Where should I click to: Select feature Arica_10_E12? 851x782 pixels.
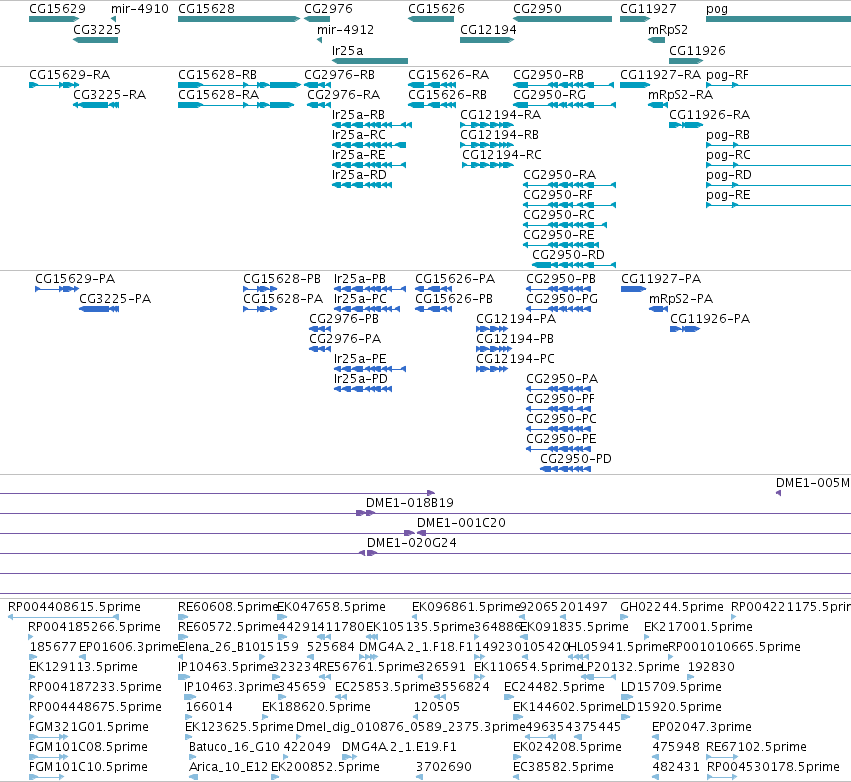pos(193,777)
